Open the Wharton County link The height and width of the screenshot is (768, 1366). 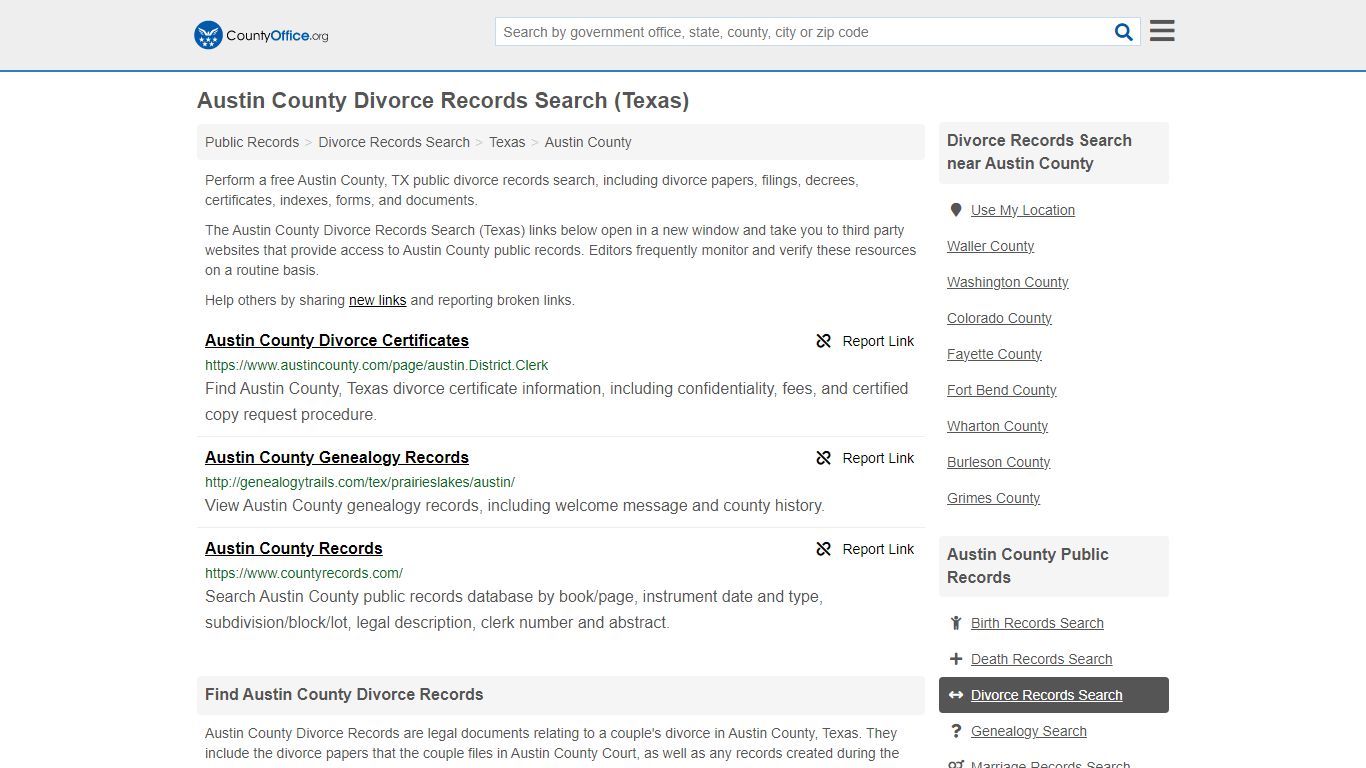pos(997,426)
